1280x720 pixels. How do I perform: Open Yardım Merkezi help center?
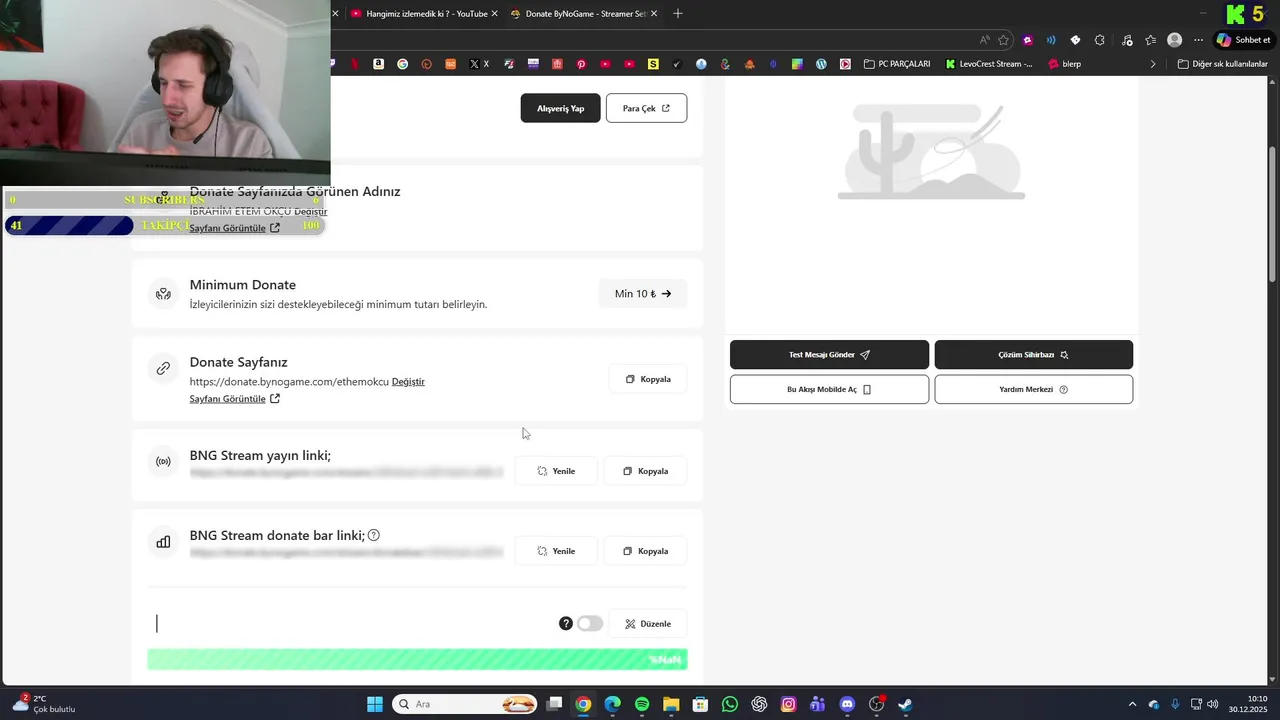(1033, 389)
